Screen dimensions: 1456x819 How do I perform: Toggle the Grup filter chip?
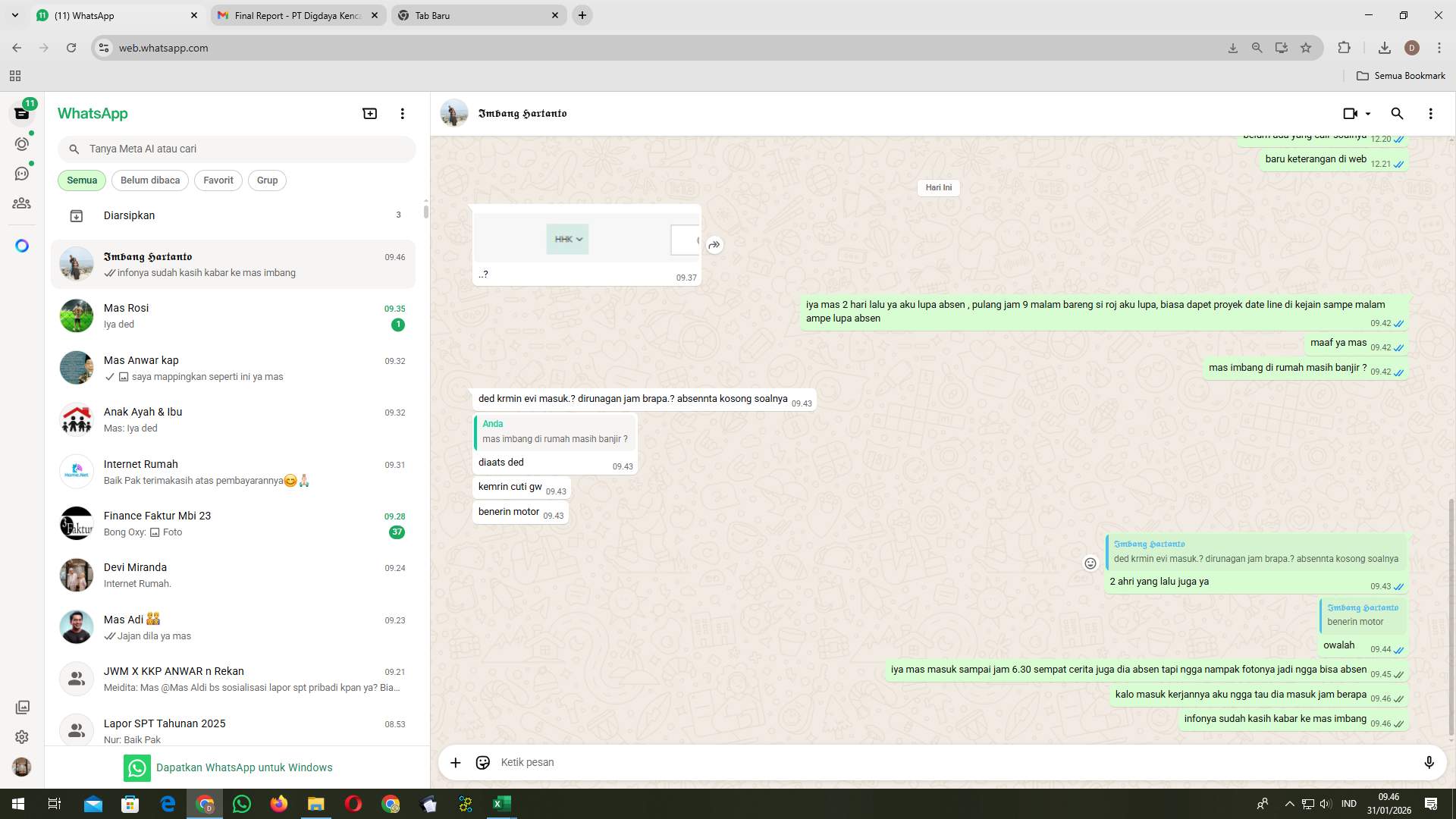click(267, 180)
